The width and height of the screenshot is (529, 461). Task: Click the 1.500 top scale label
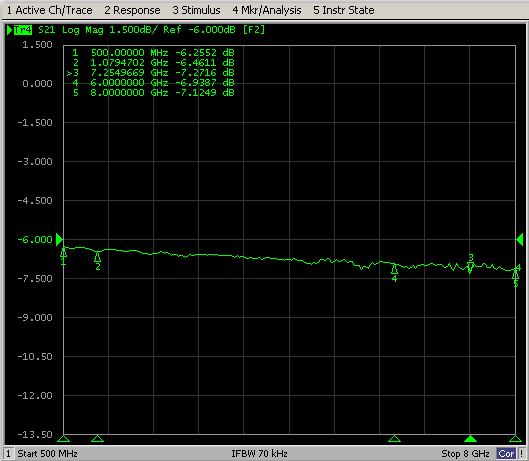tap(37, 45)
